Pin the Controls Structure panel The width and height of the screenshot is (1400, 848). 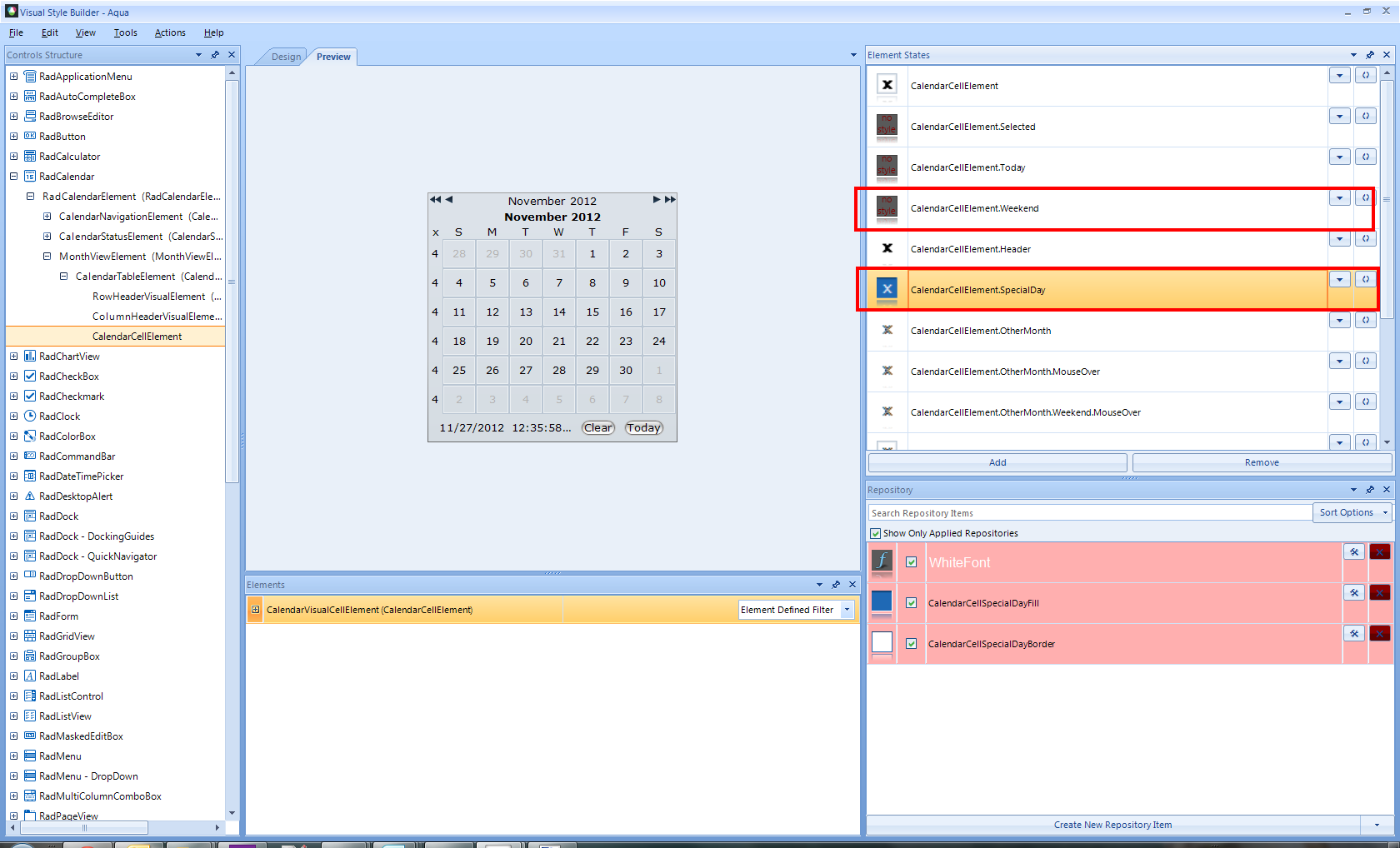pos(215,55)
